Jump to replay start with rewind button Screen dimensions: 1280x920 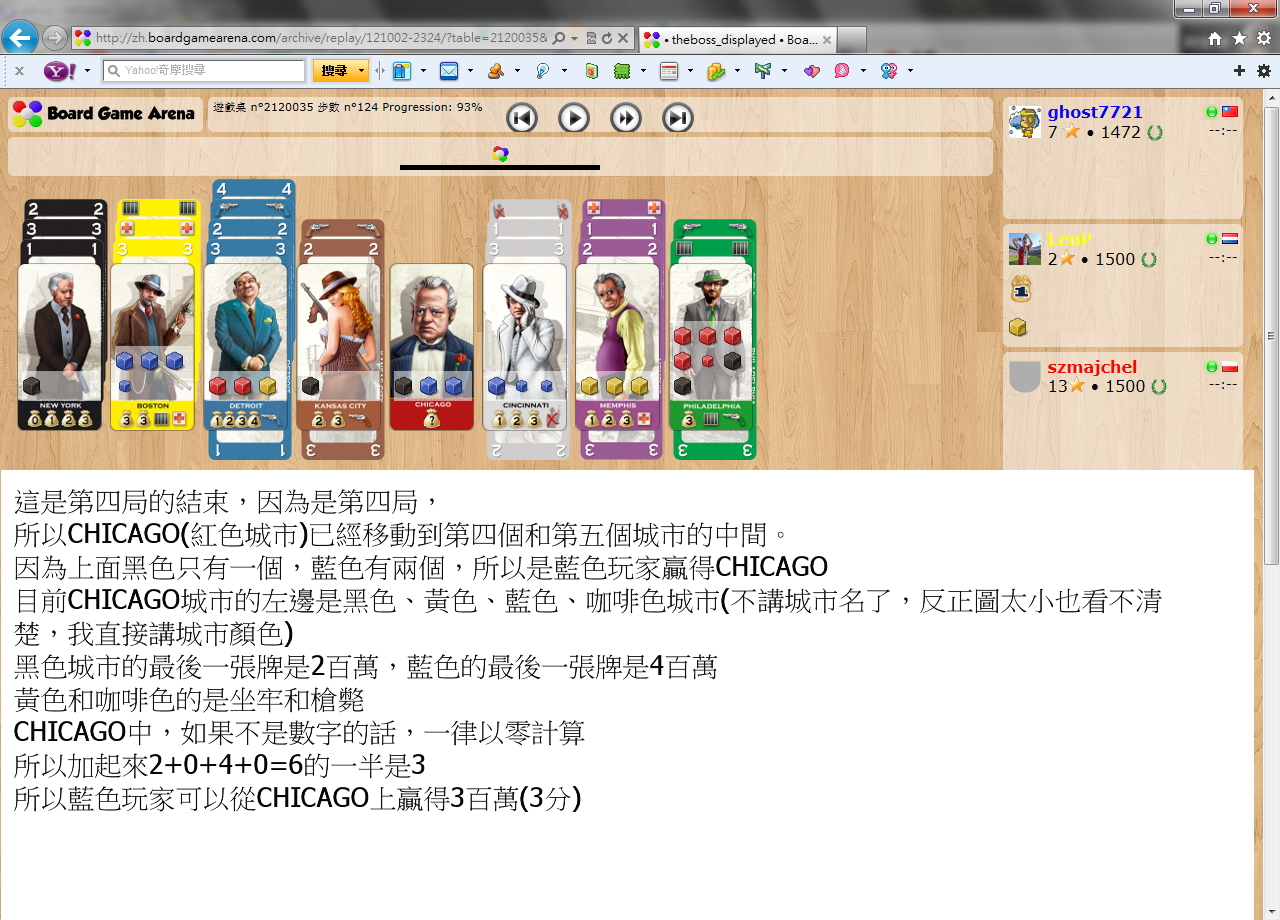point(522,118)
